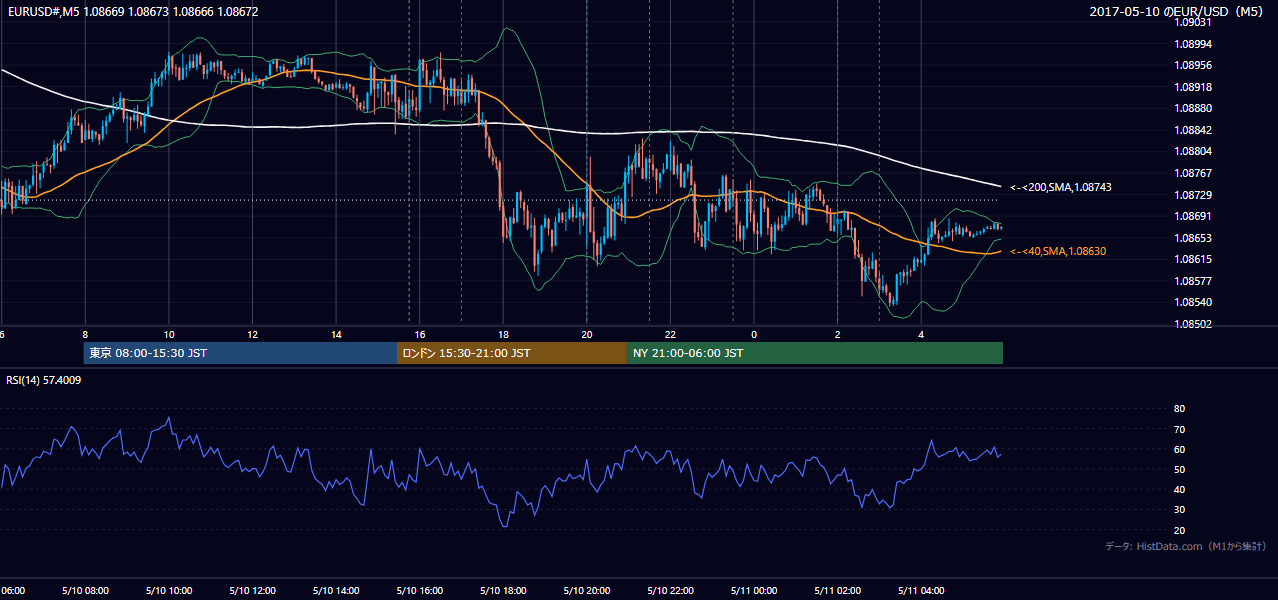Click RSI scale label 20 on right axis
The height and width of the screenshot is (600, 1278).
(1179, 530)
